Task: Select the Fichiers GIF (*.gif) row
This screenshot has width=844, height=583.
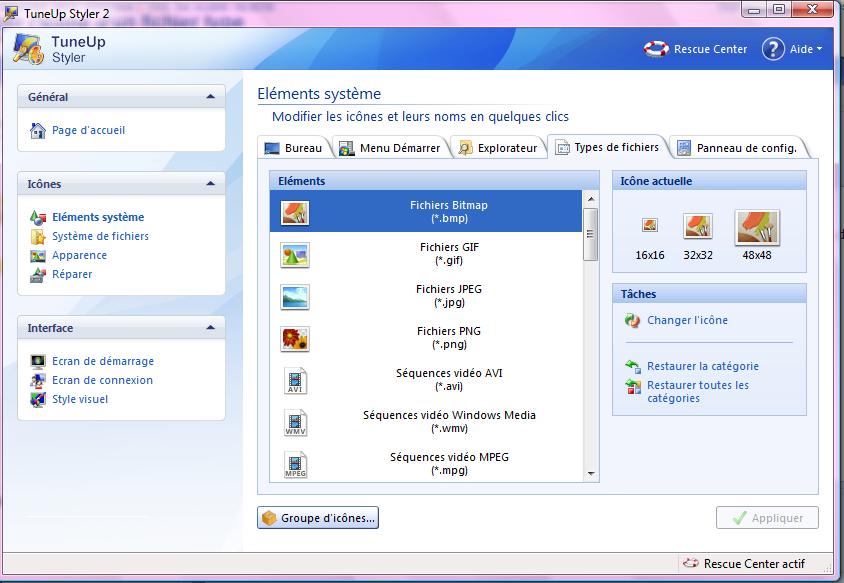Action: [x=426, y=255]
